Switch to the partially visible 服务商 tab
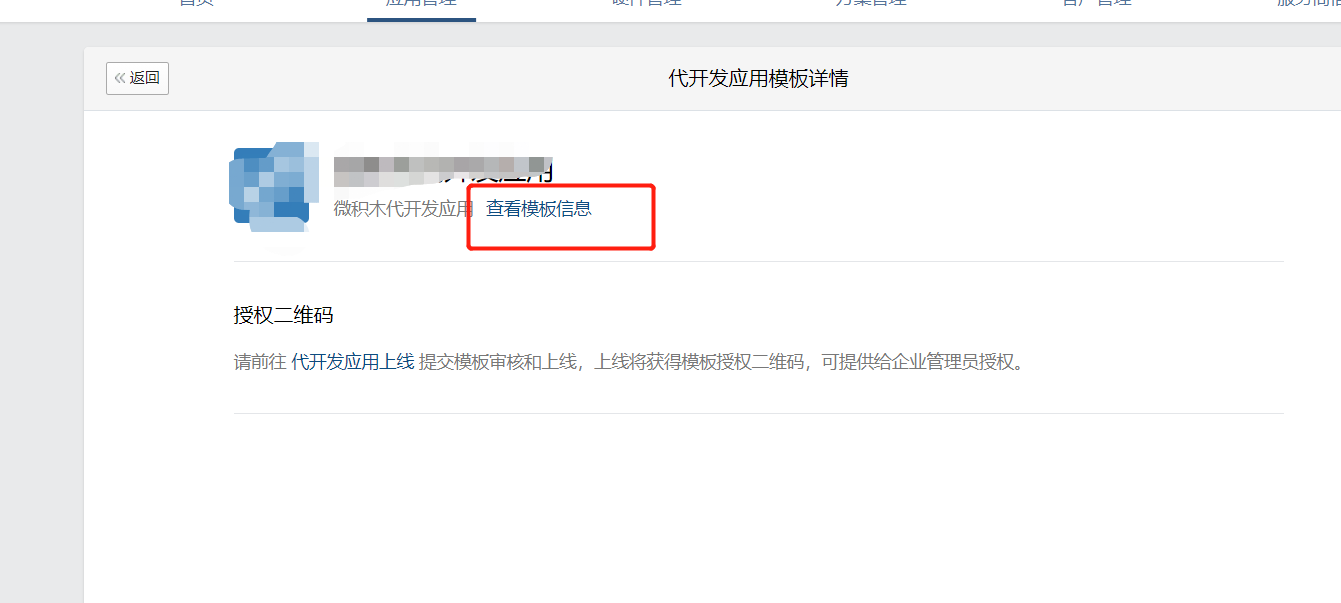 point(1308,4)
